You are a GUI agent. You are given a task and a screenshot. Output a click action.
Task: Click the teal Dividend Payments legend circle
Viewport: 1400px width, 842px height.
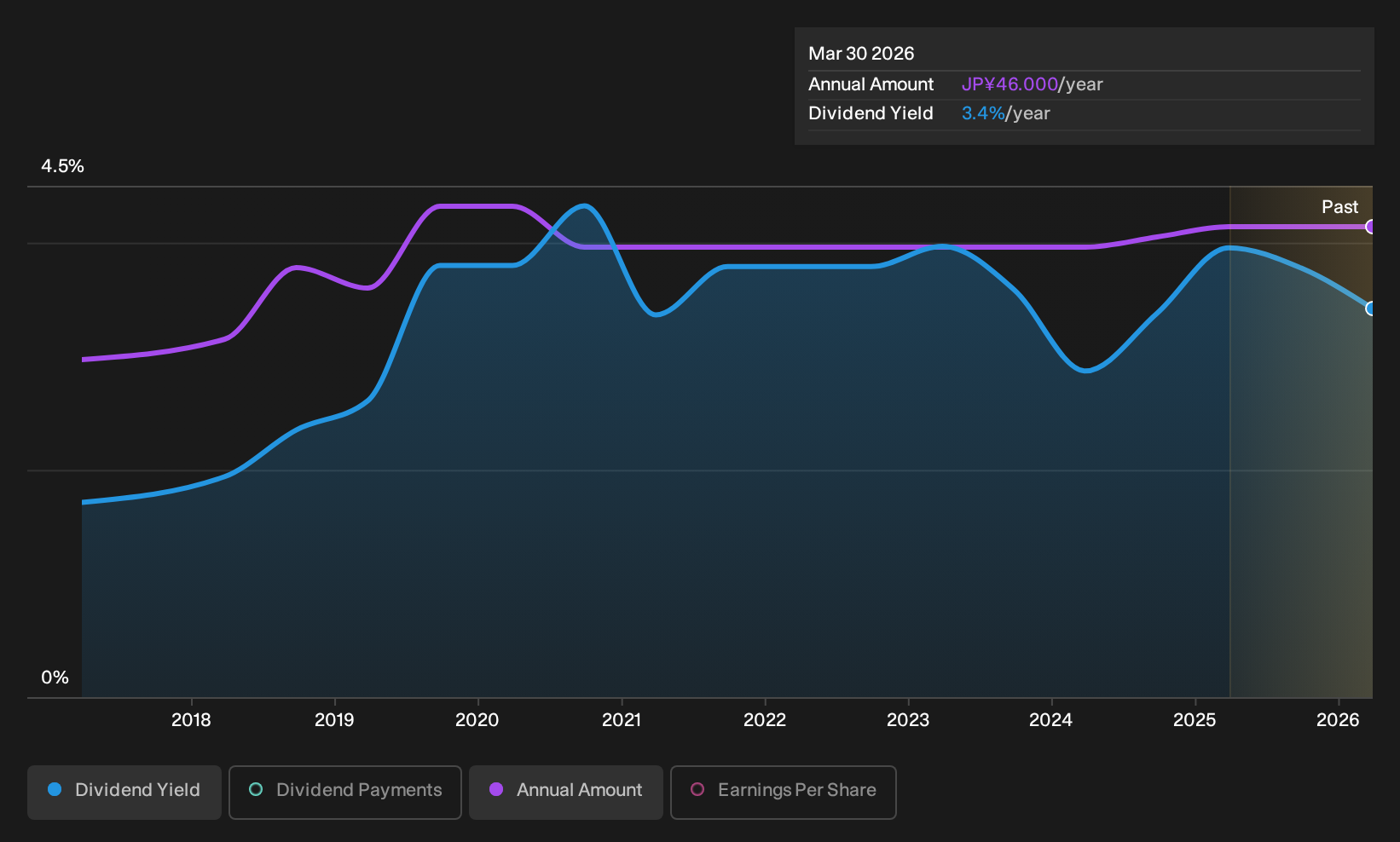[256, 790]
